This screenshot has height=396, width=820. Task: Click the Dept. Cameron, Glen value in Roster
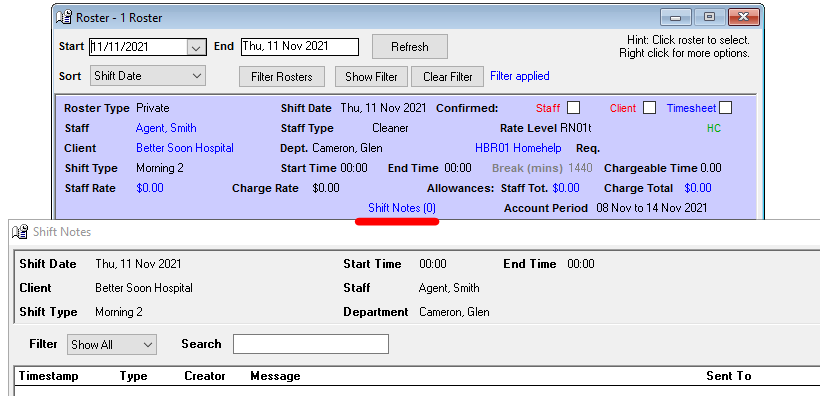(x=347, y=148)
